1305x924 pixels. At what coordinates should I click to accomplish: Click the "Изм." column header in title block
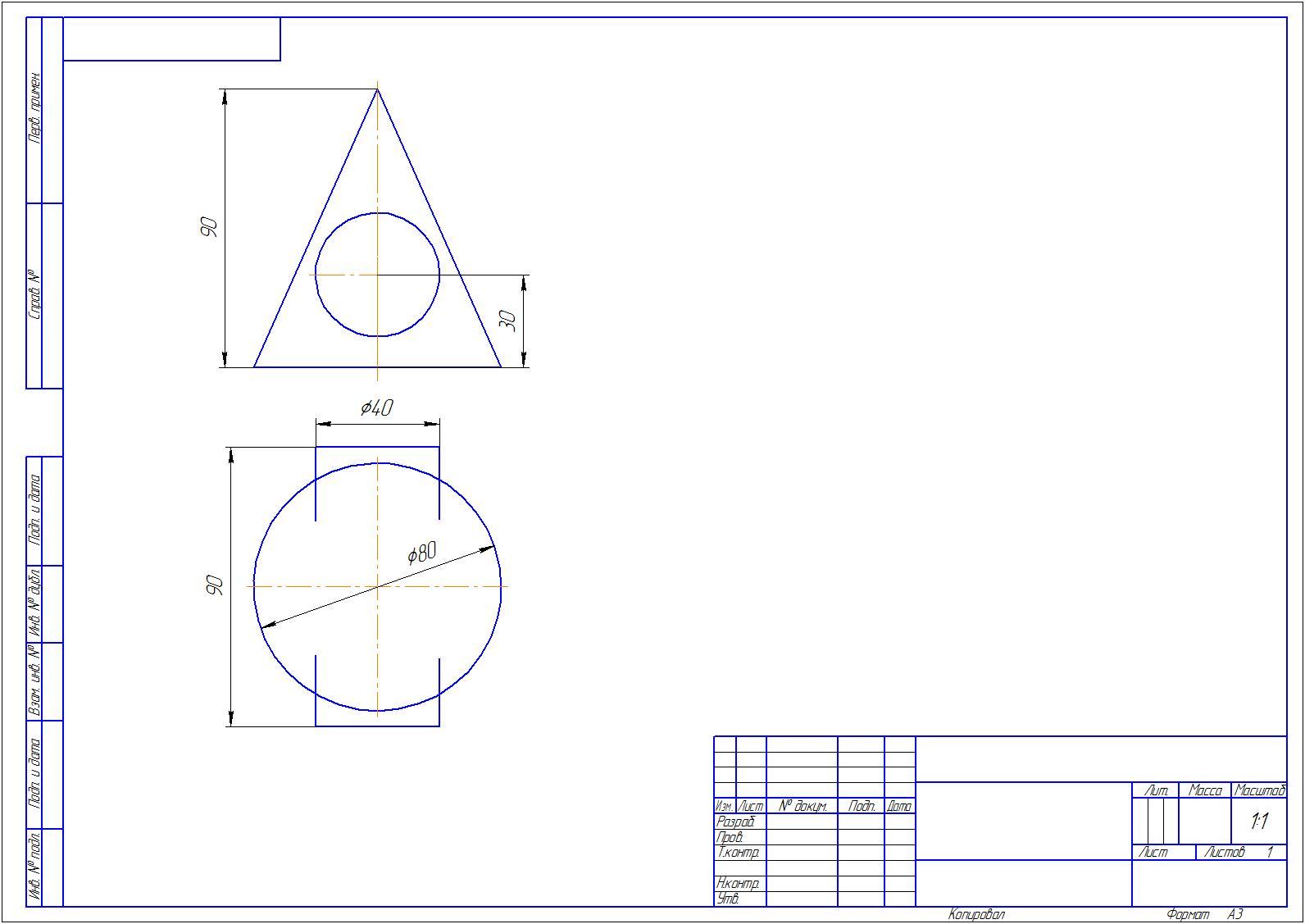725,807
